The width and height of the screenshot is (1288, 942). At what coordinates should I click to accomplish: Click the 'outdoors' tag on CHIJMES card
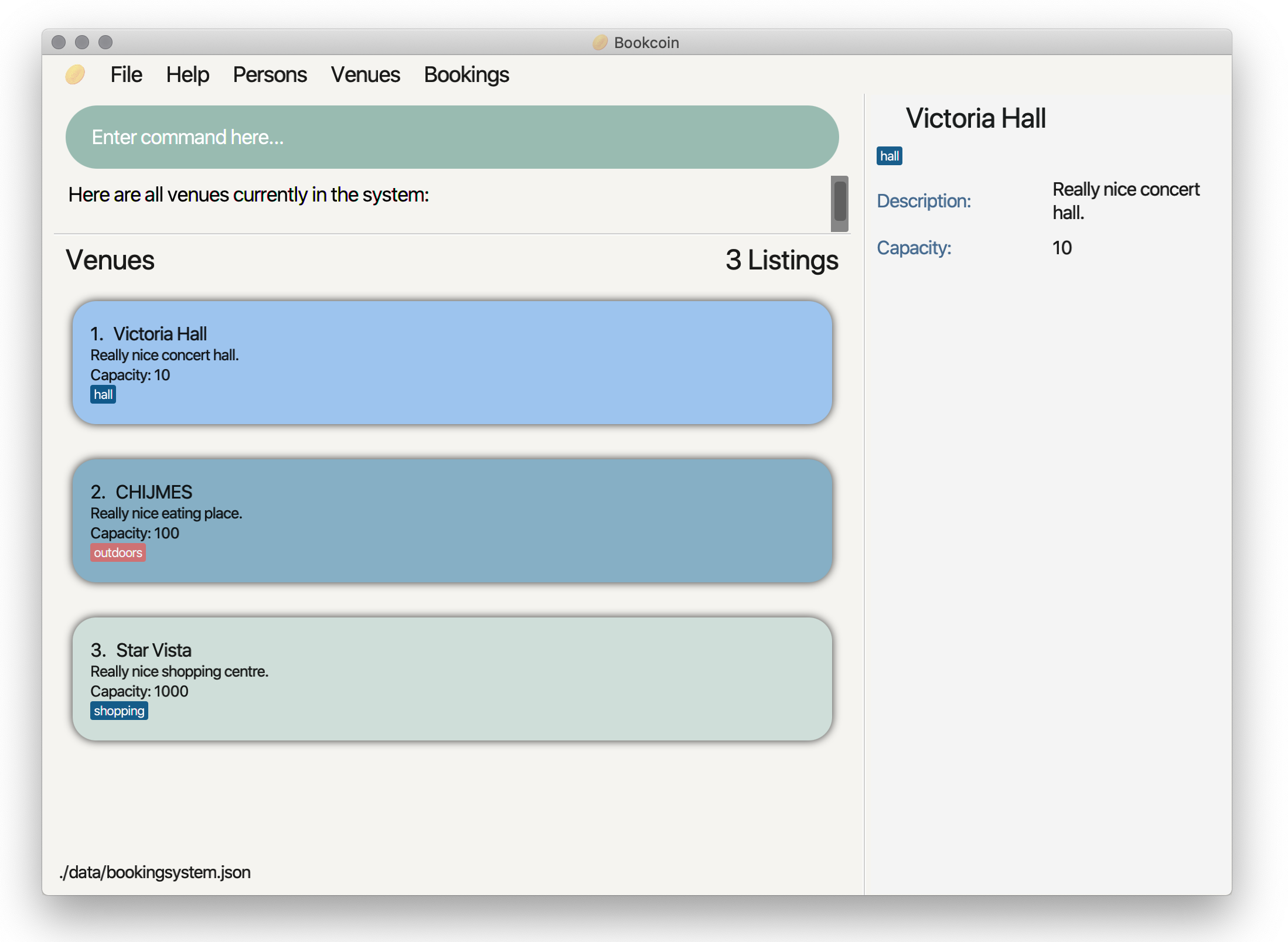point(118,552)
